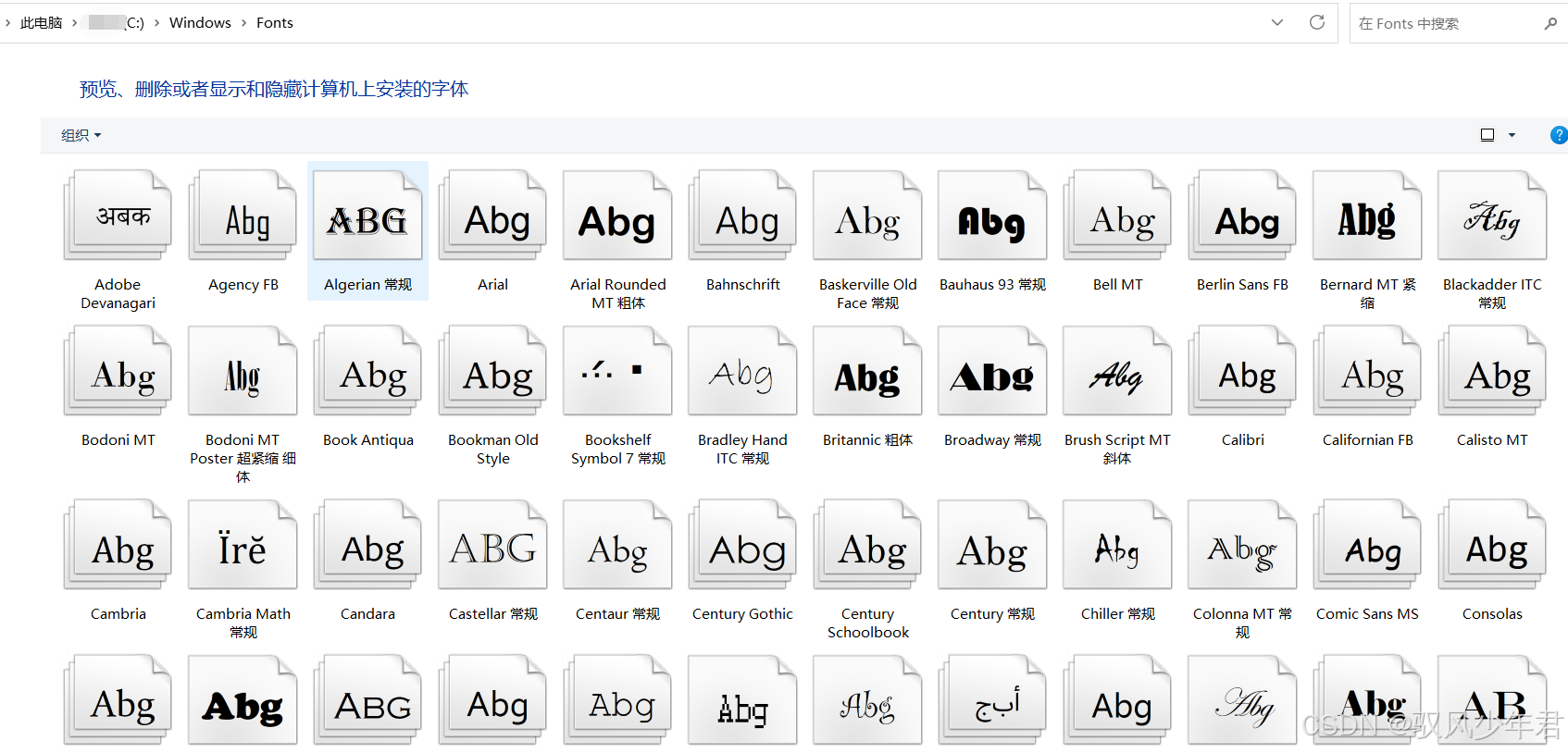1568x753 pixels.
Task: Select the Adobe Devanagari font icon
Action: (x=118, y=215)
